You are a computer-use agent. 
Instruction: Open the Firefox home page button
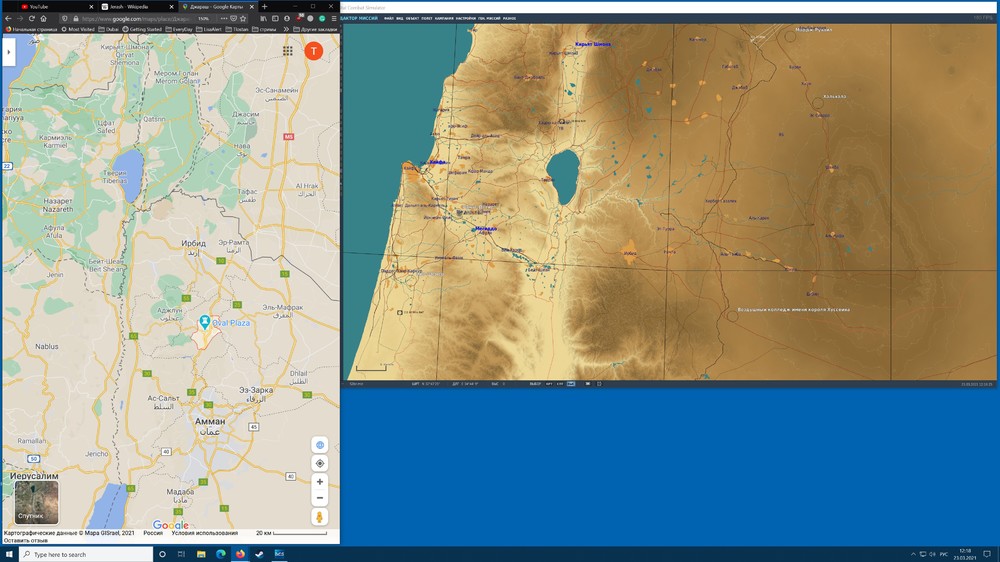pos(43,18)
